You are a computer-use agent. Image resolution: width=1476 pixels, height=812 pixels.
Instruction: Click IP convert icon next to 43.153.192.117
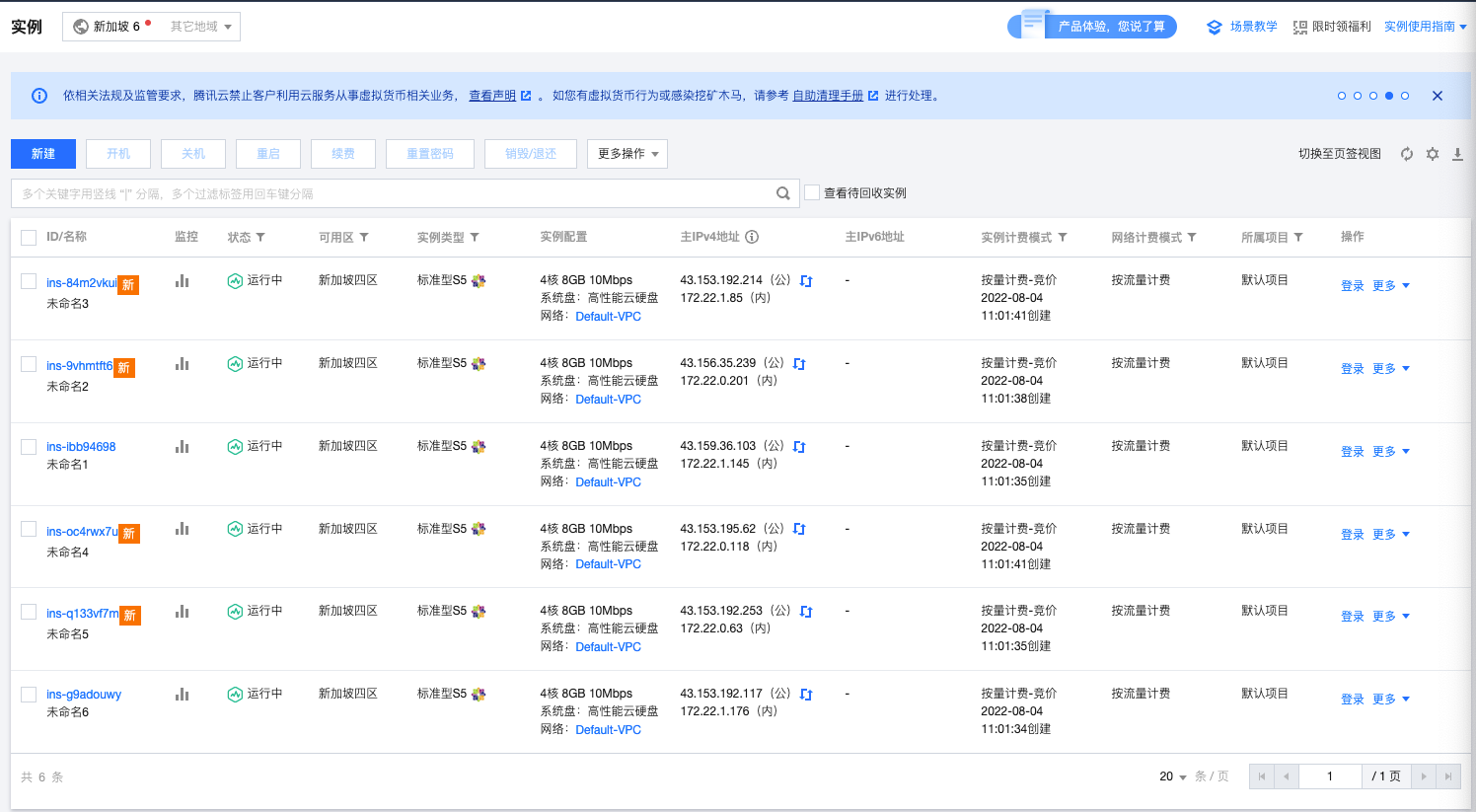[x=806, y=695]
